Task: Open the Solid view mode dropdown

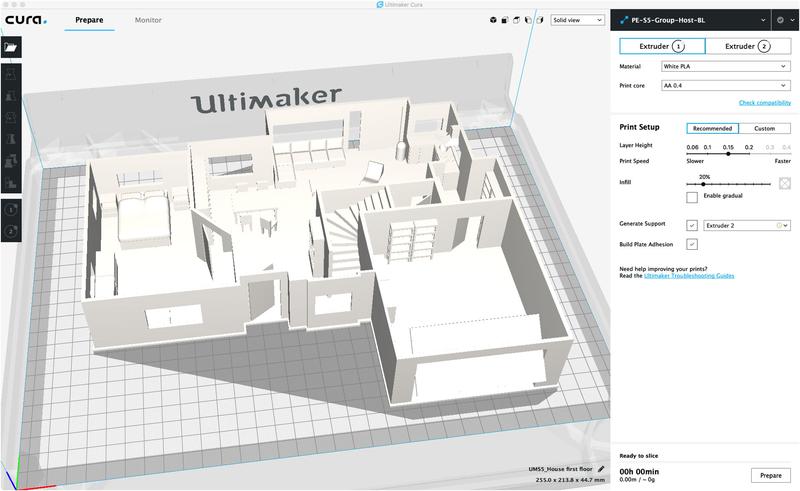Action: [578, 19]
